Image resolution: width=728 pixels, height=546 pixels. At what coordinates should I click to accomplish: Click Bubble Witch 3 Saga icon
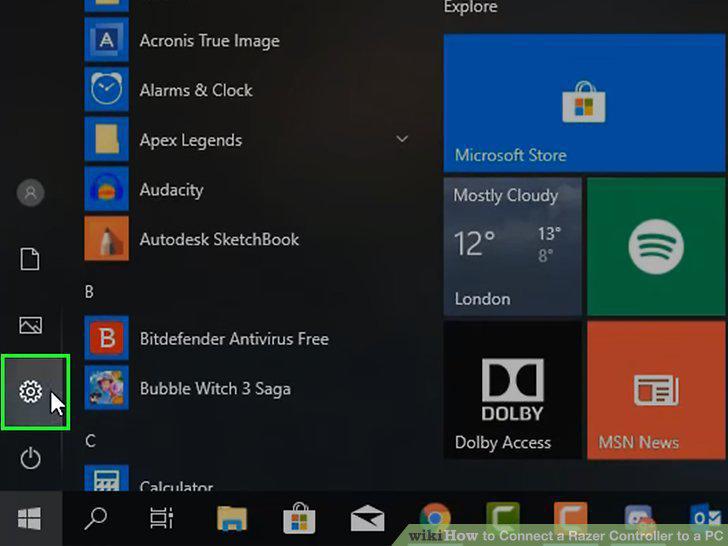(106, 388)
